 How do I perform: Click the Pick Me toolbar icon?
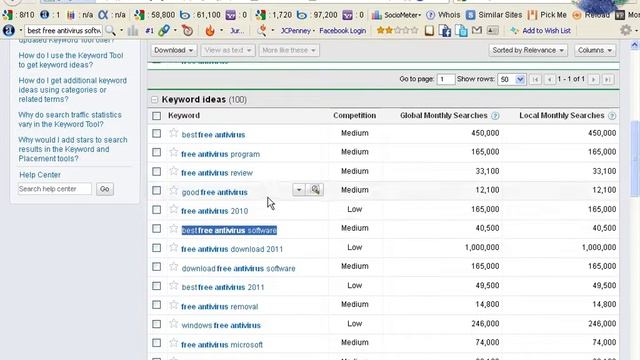pos(532,15)
